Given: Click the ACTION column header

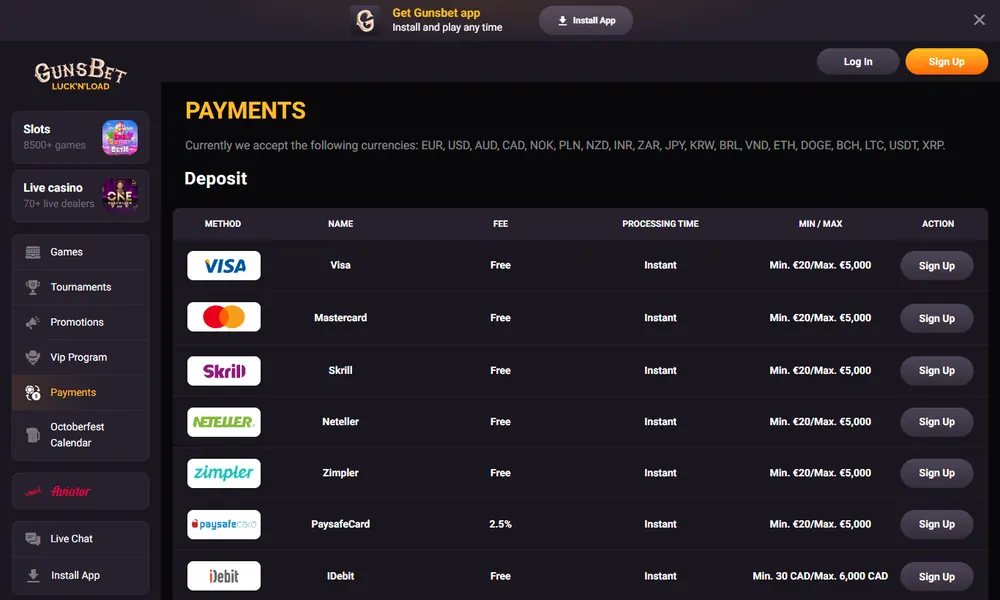Looking at the screenshot, I should click(938, 224).
